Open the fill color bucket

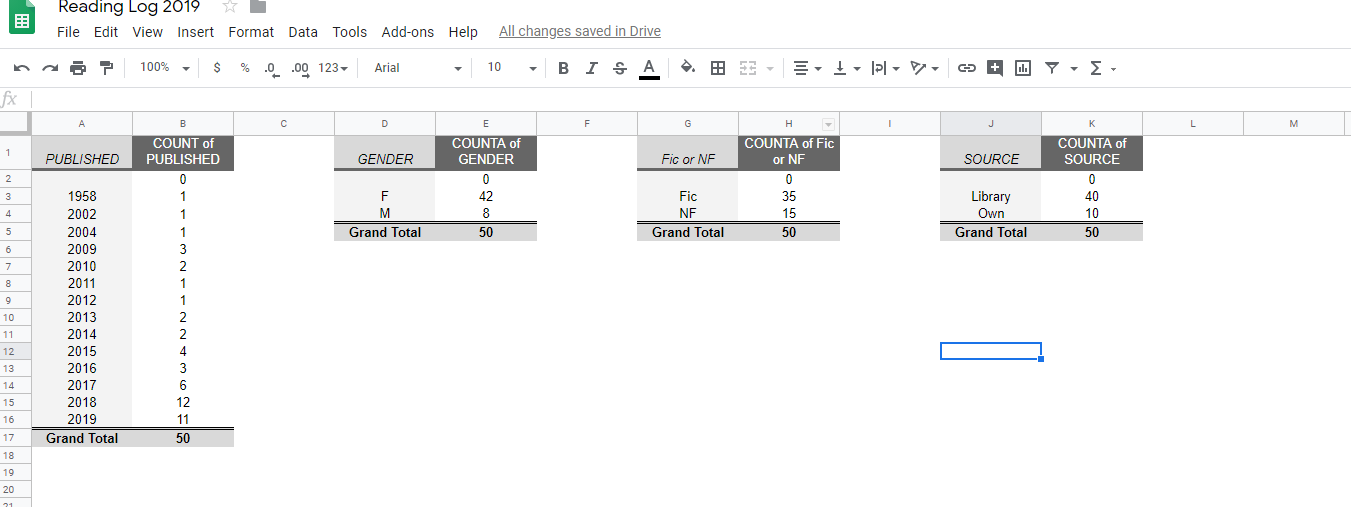(x=687, y=68)
